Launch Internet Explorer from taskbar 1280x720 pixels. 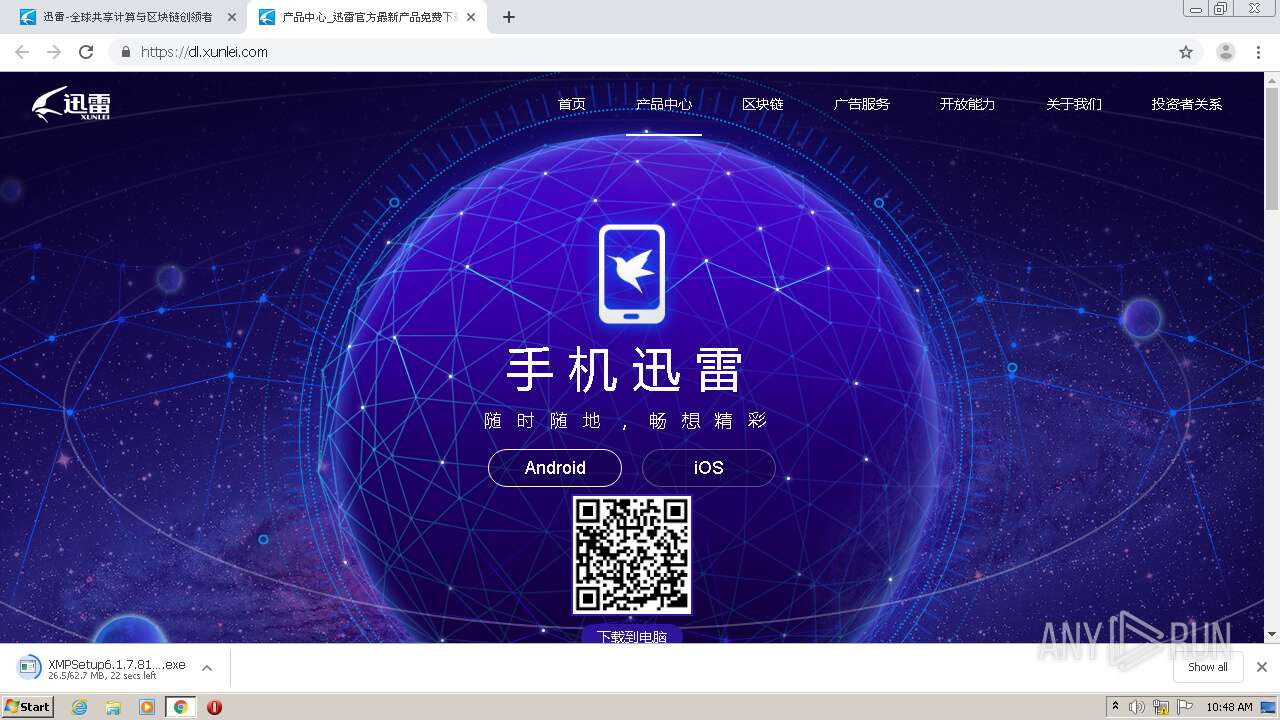point(79,707)
